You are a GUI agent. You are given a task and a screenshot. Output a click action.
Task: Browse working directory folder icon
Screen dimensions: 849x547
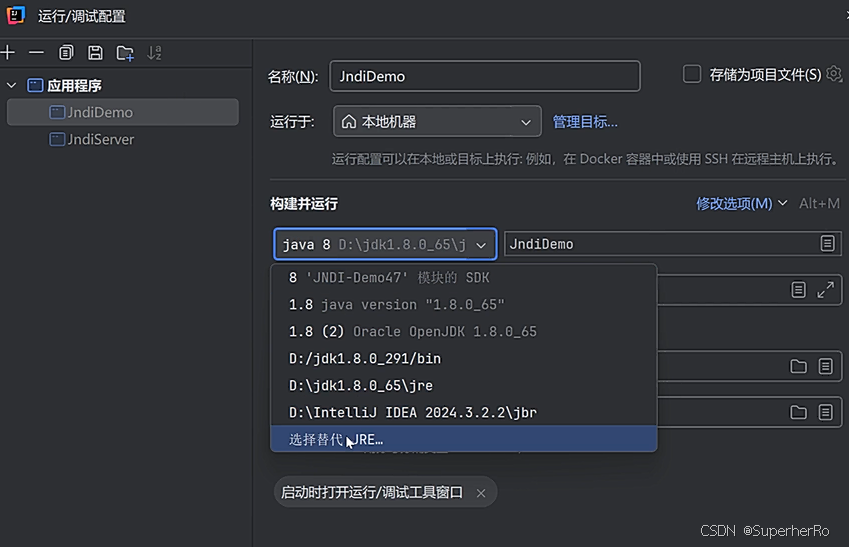798,367
